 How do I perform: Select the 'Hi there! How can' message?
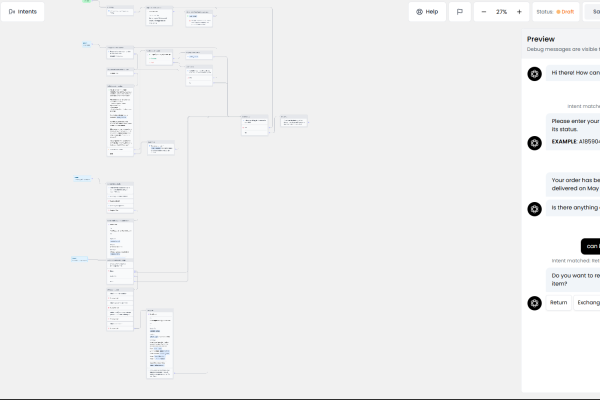coord(573,73)
